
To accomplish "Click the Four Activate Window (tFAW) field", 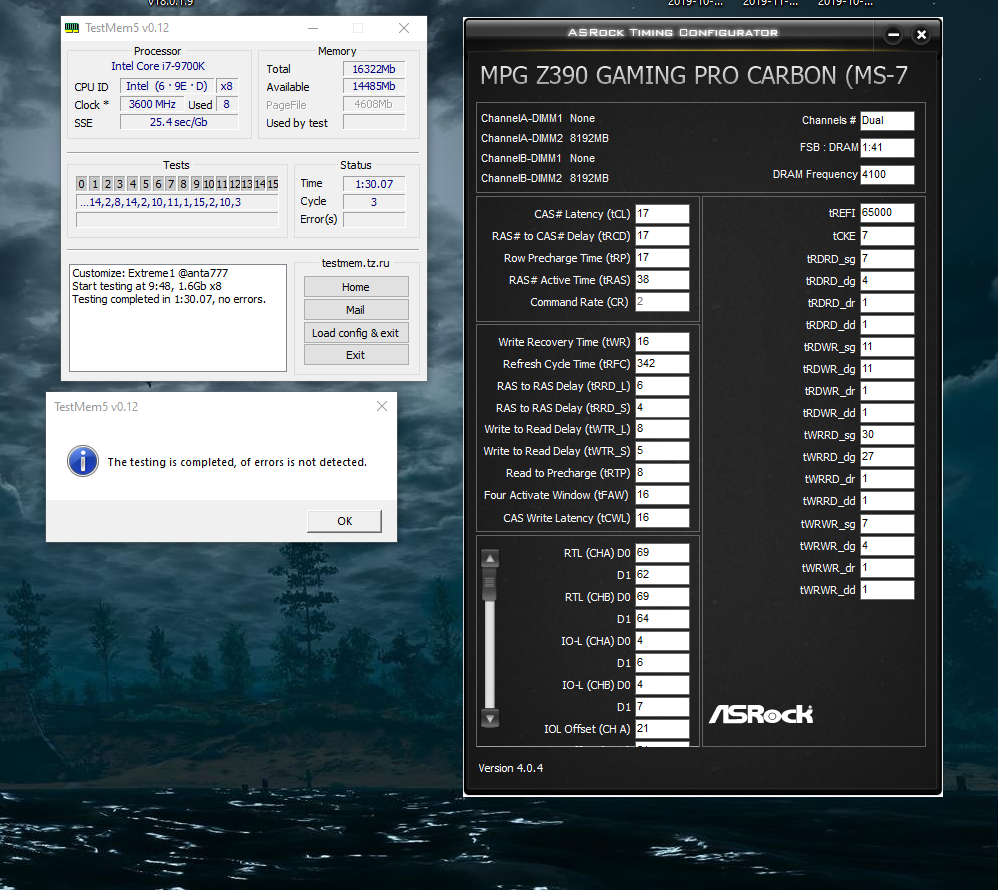I will point(662,495).
